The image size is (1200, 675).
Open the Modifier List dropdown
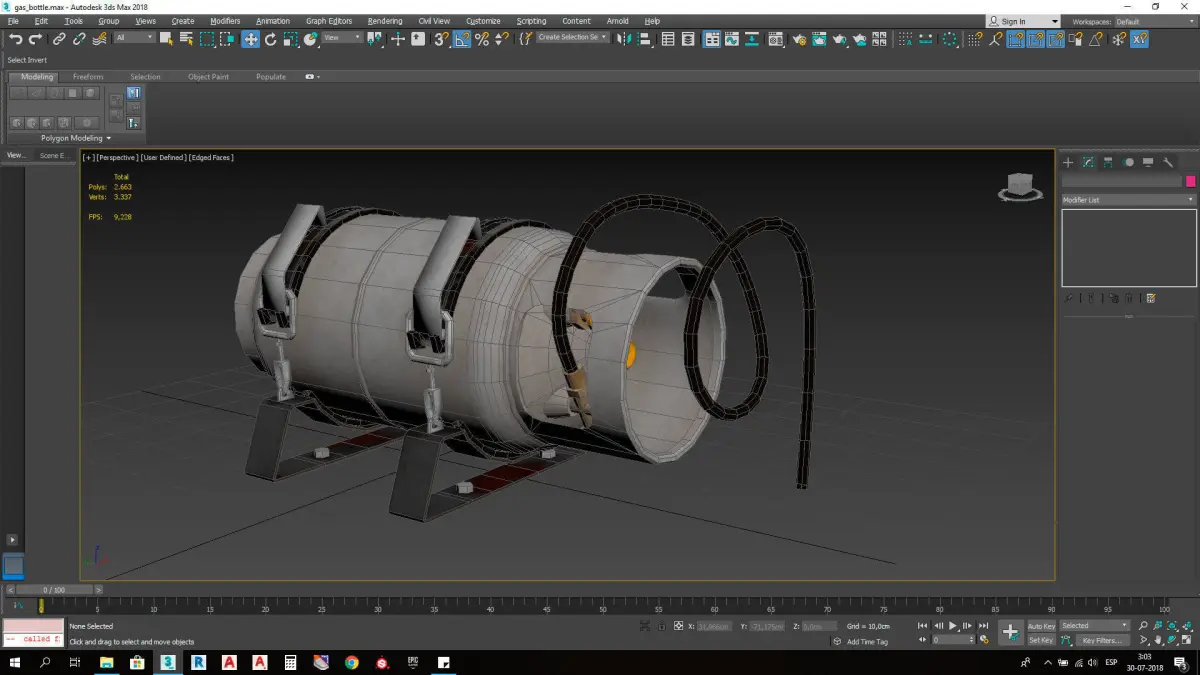point(1128,200)
